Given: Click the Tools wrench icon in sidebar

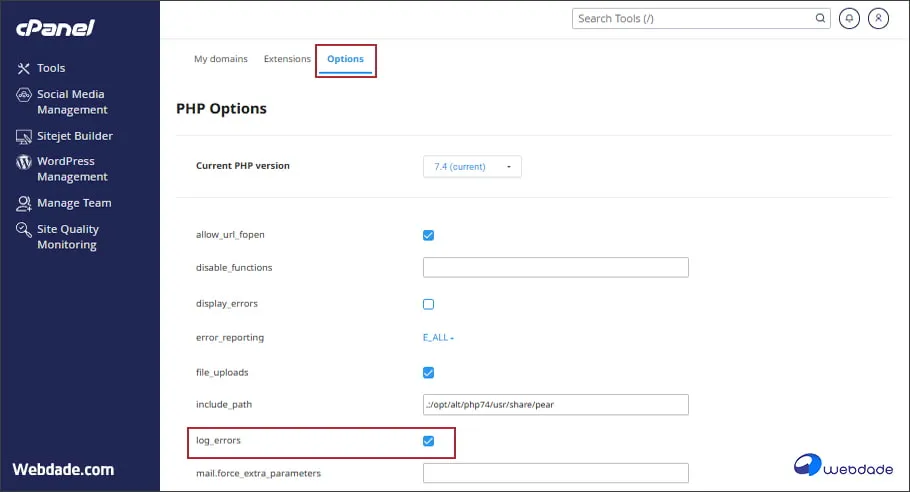Looking at the screenshot, I should pyautogui.click(x=24, y=68).
